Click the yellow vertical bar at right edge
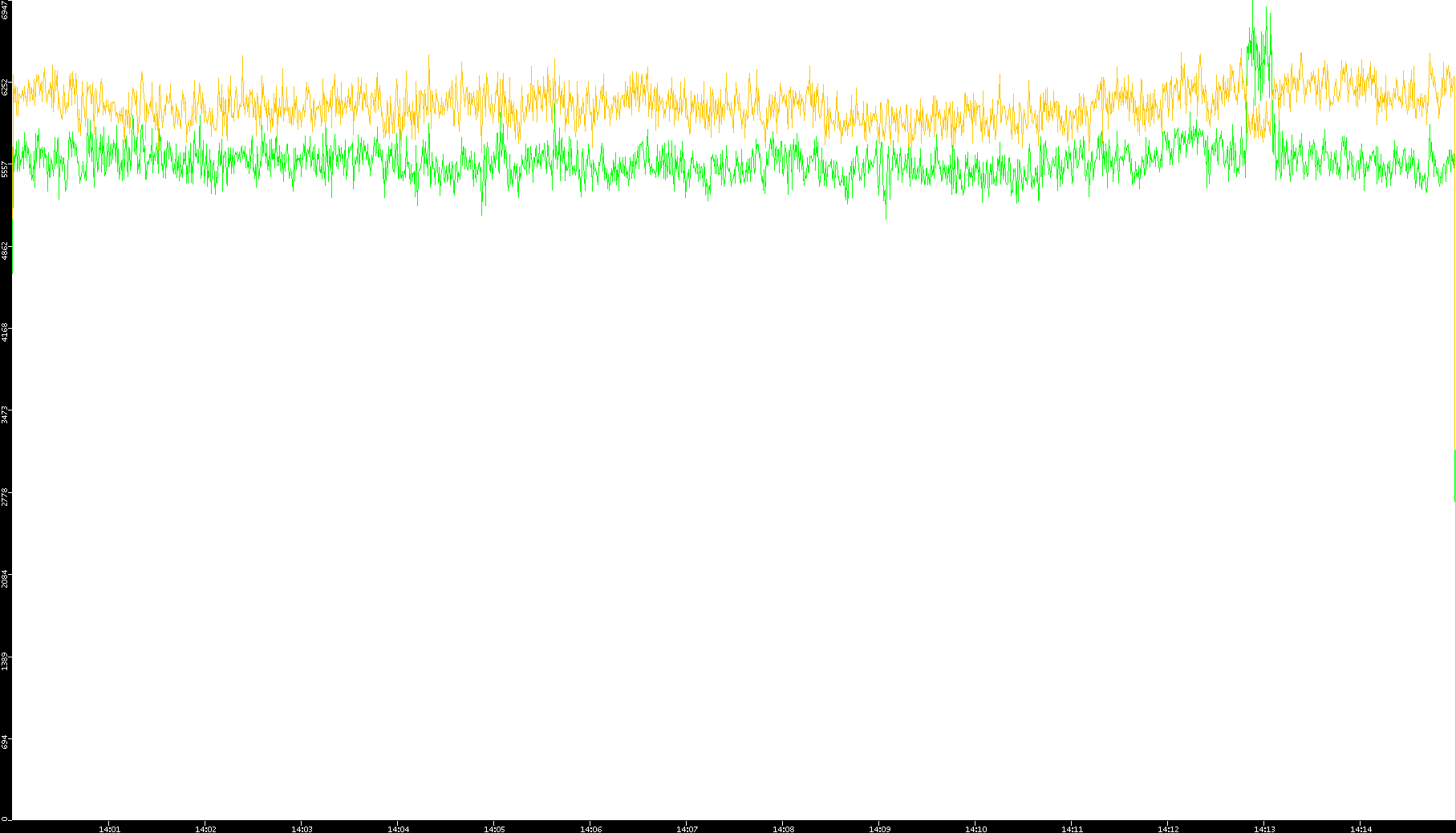Screen dimensions: 1456x833 (1454, 475)
